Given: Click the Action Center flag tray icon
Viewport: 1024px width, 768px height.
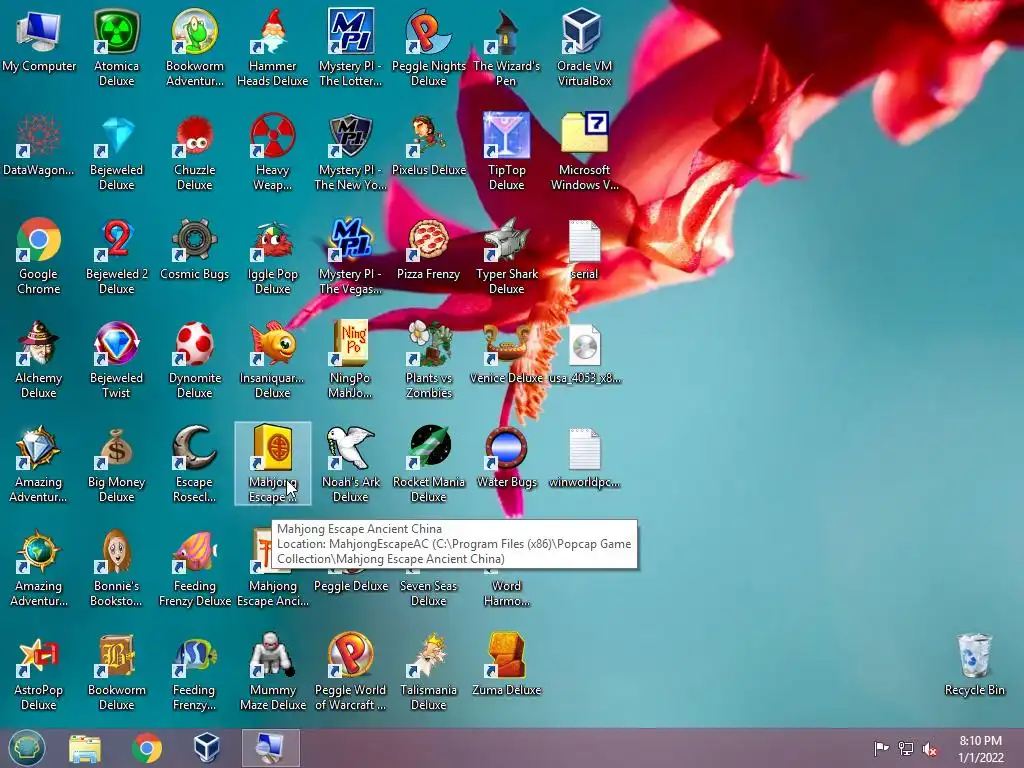Looking at the screenshot, I should [881, 748].
